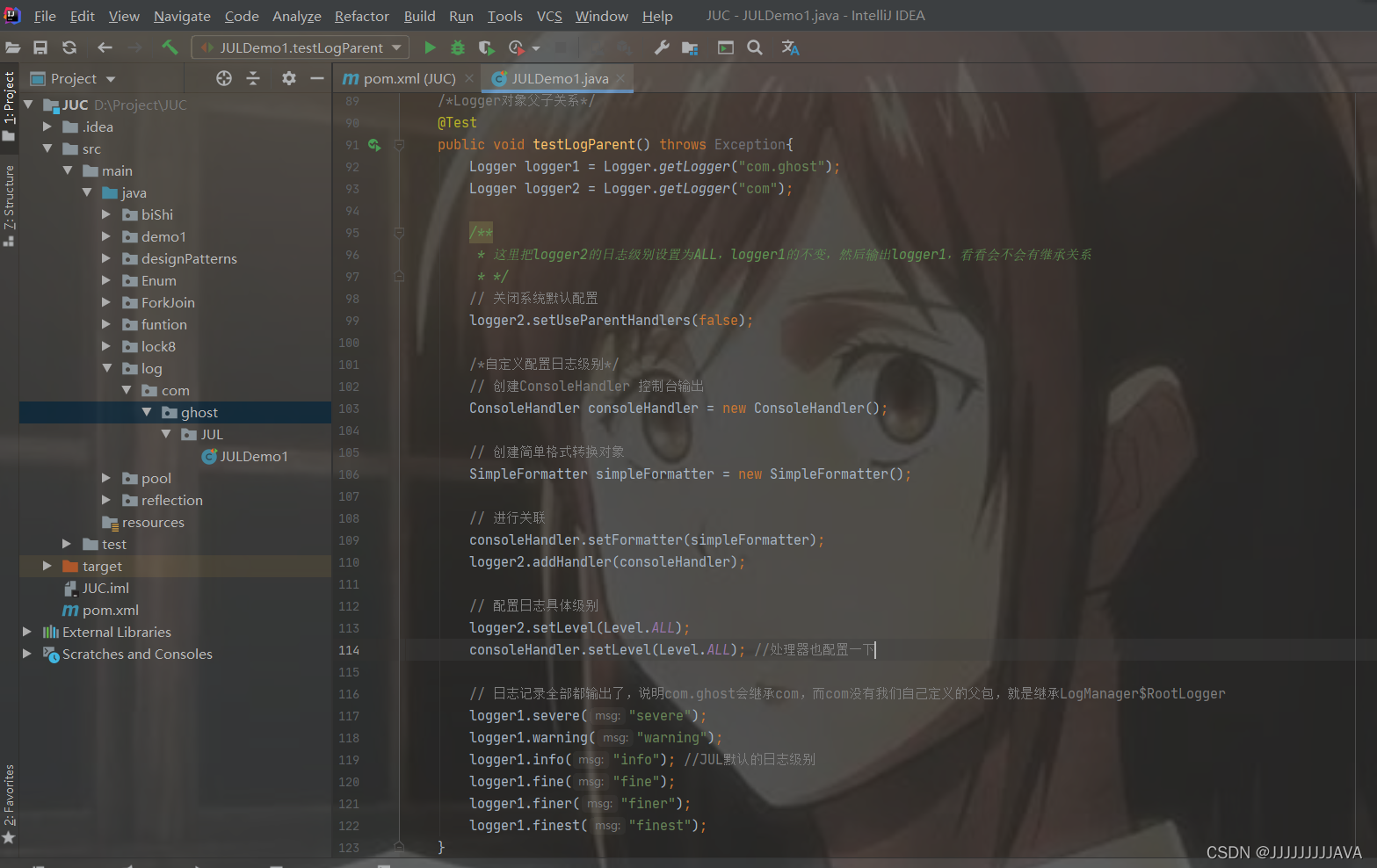
Task: Click on logger2.setLevel code at line 113
Action: 579,628
